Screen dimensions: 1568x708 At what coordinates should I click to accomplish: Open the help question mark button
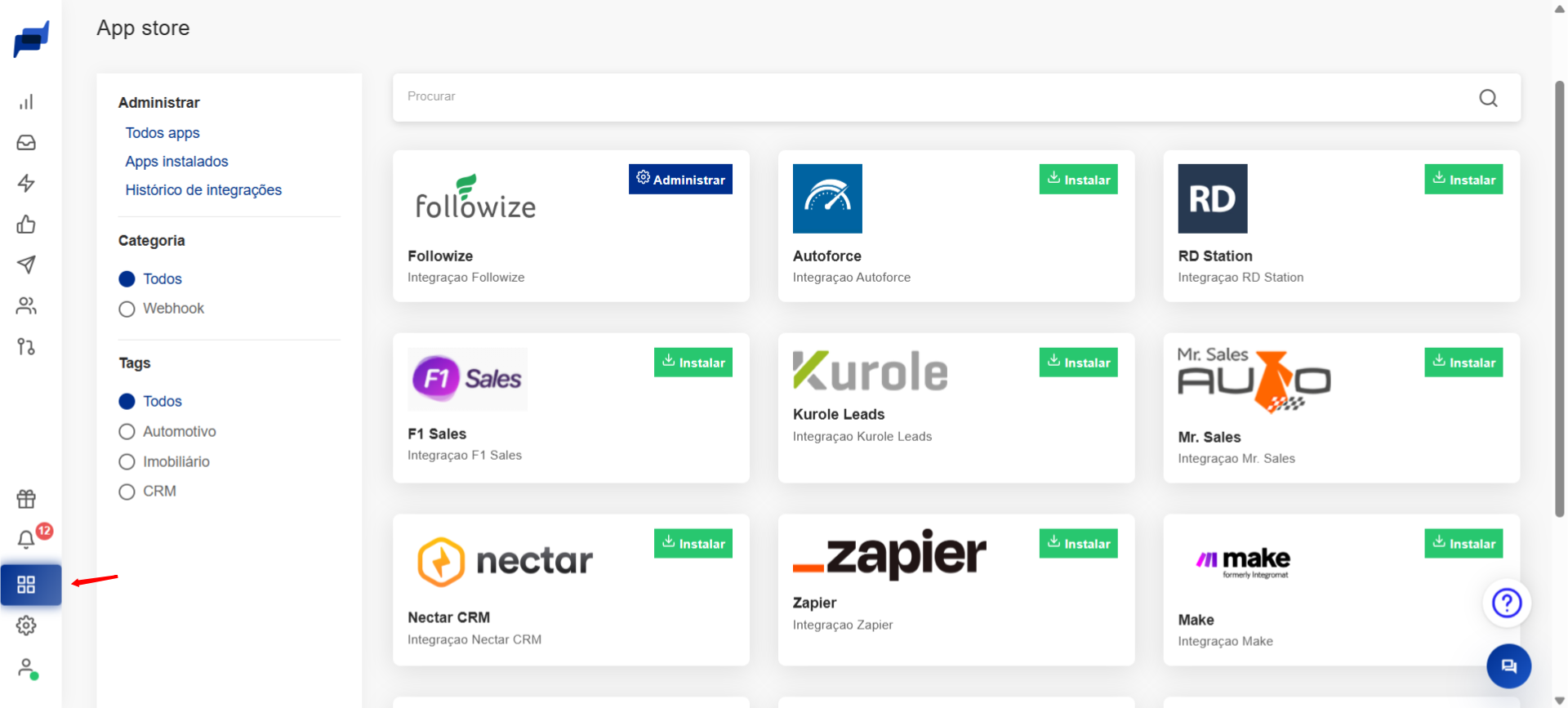click(1507, 603)
